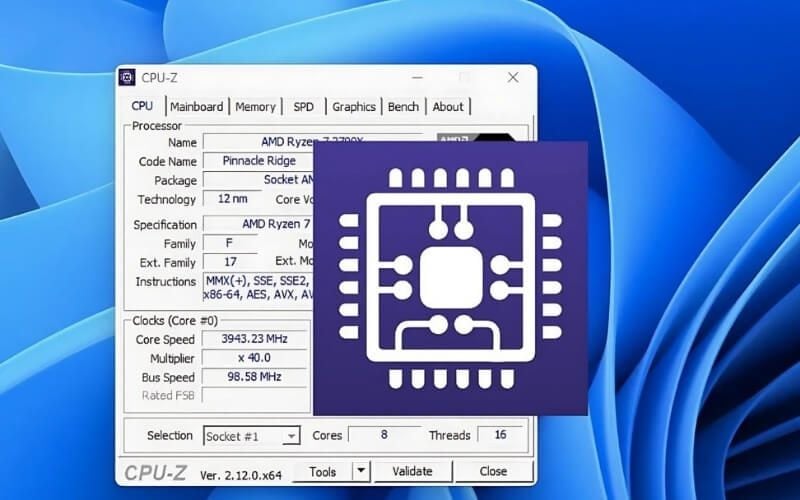This screenshot has width=800, height=500.
Task: Switch to the SPD tab
Action: click(304, 107)
